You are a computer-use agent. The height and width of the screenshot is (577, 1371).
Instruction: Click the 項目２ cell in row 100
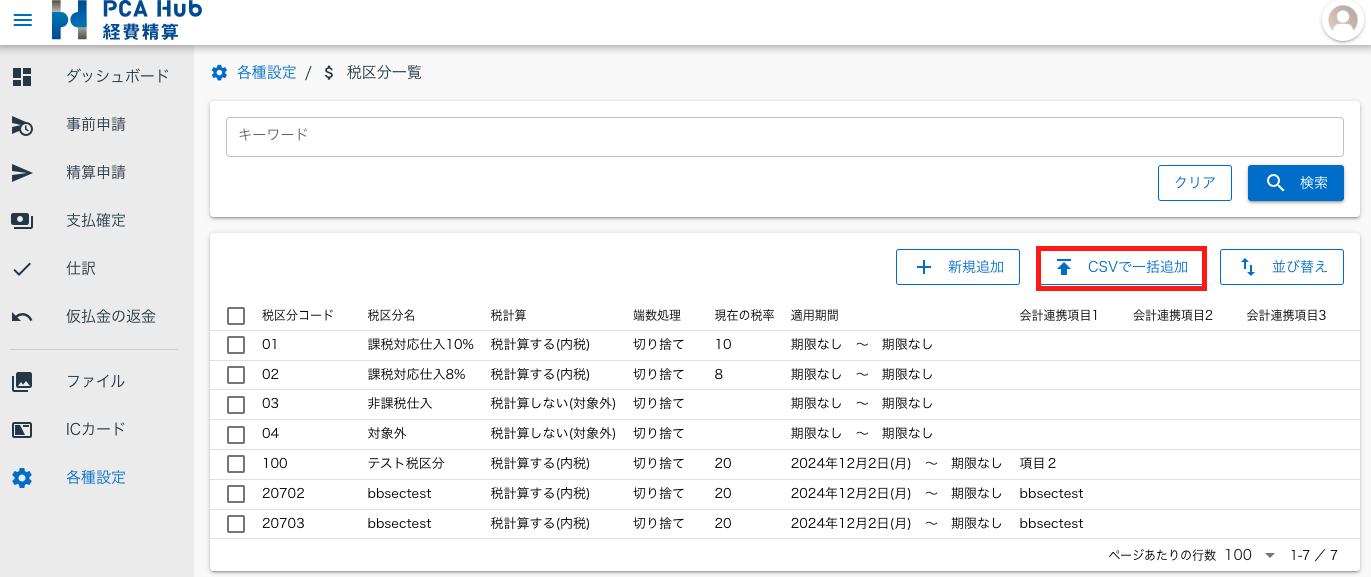pyautogui.click(x=1038, y=464)
